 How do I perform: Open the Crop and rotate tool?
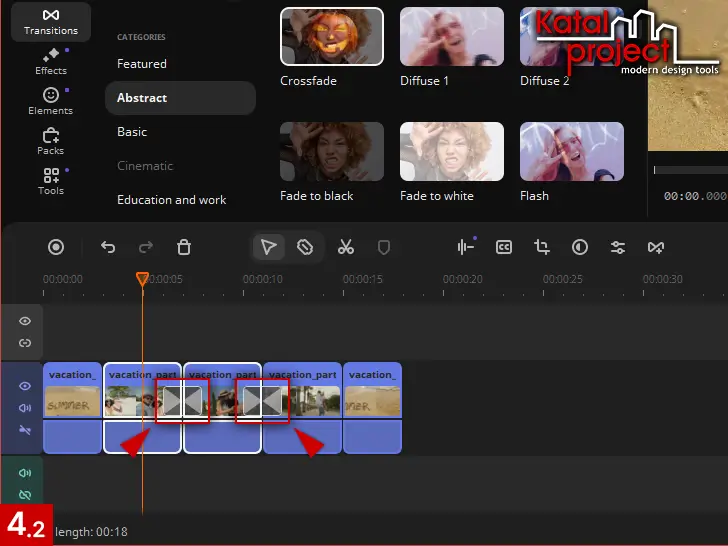click(x=542, y=247)
